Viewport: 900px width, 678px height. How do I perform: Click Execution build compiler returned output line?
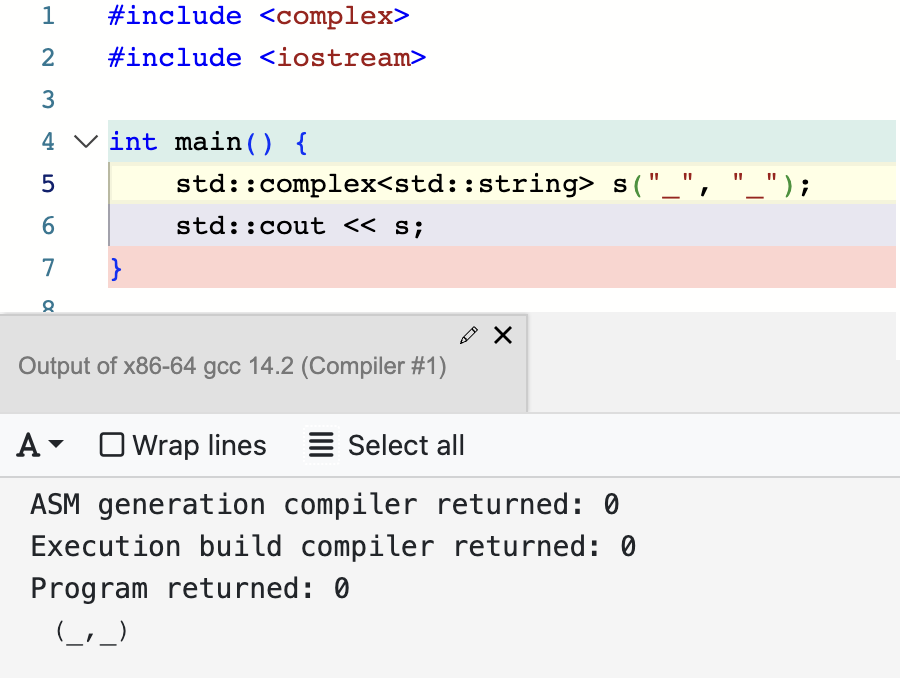tap(333, 547)
